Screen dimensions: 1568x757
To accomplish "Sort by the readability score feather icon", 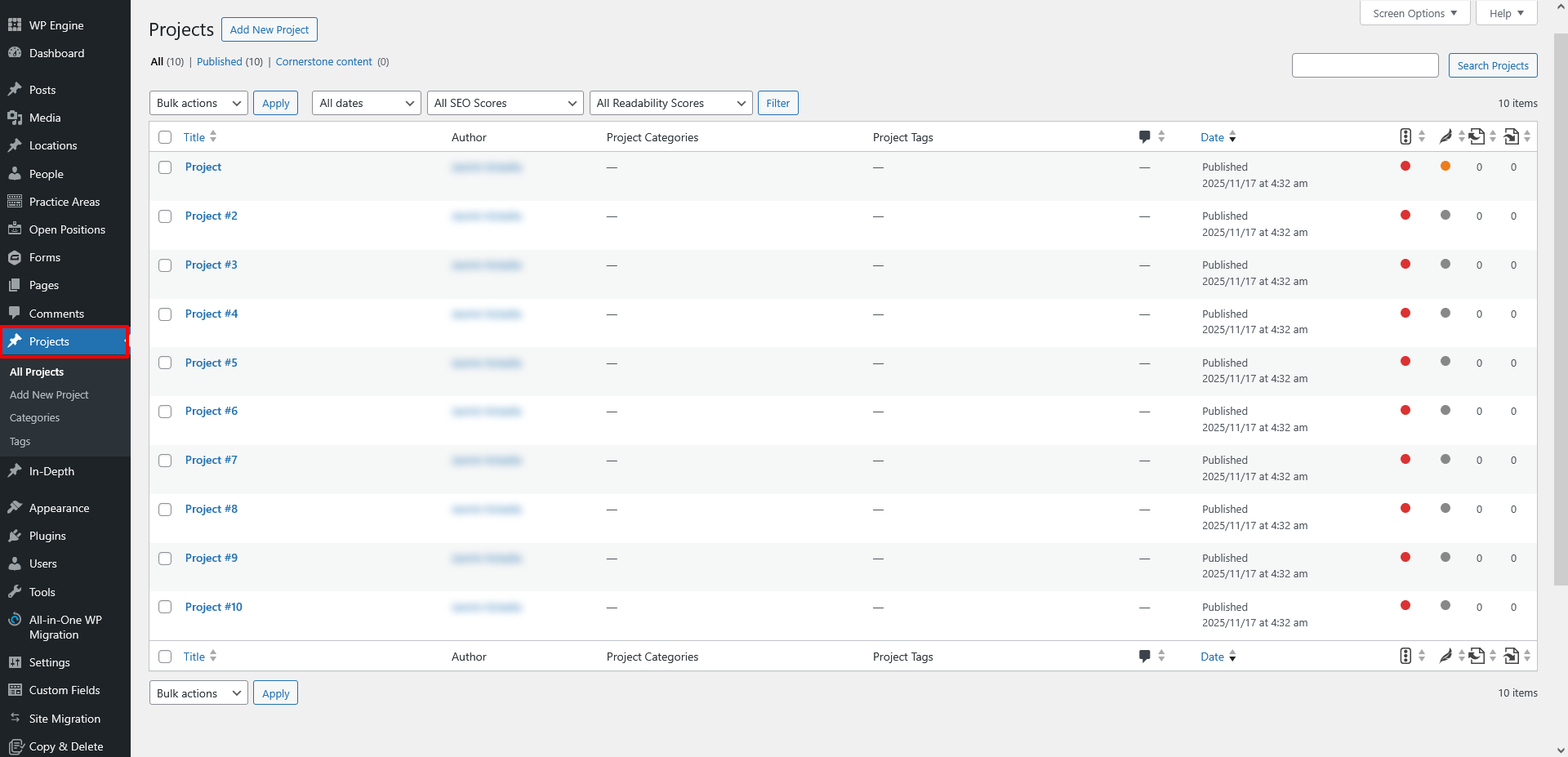I will tap(1445, 137).
